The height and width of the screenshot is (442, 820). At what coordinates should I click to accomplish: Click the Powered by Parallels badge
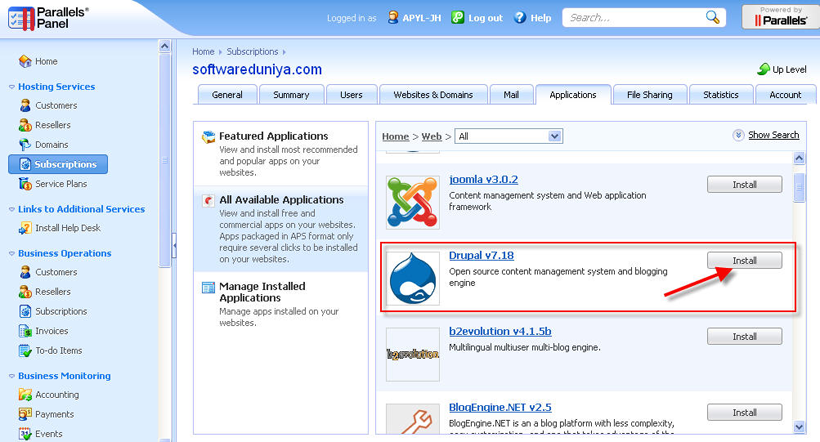coord(780,17)
